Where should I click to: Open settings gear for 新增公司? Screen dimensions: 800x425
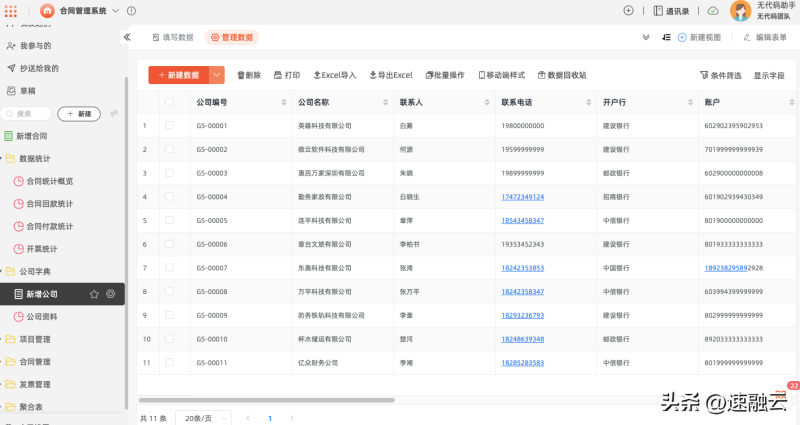tap(110, 294)
